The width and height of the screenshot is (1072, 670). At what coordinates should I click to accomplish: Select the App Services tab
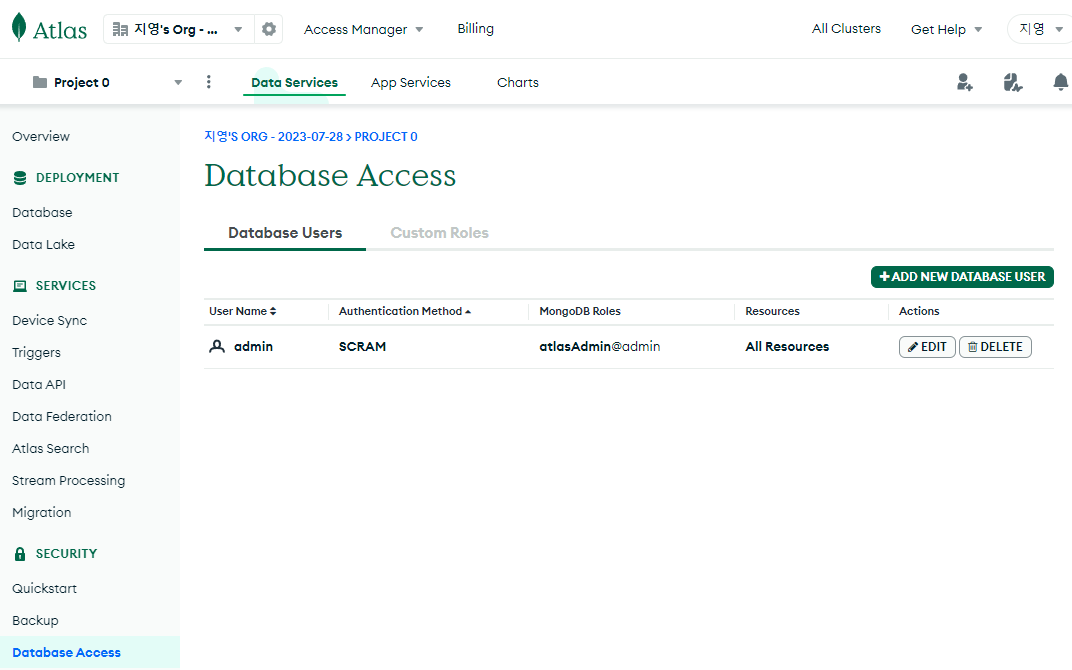pyautogui.click(x=410, y=83)
